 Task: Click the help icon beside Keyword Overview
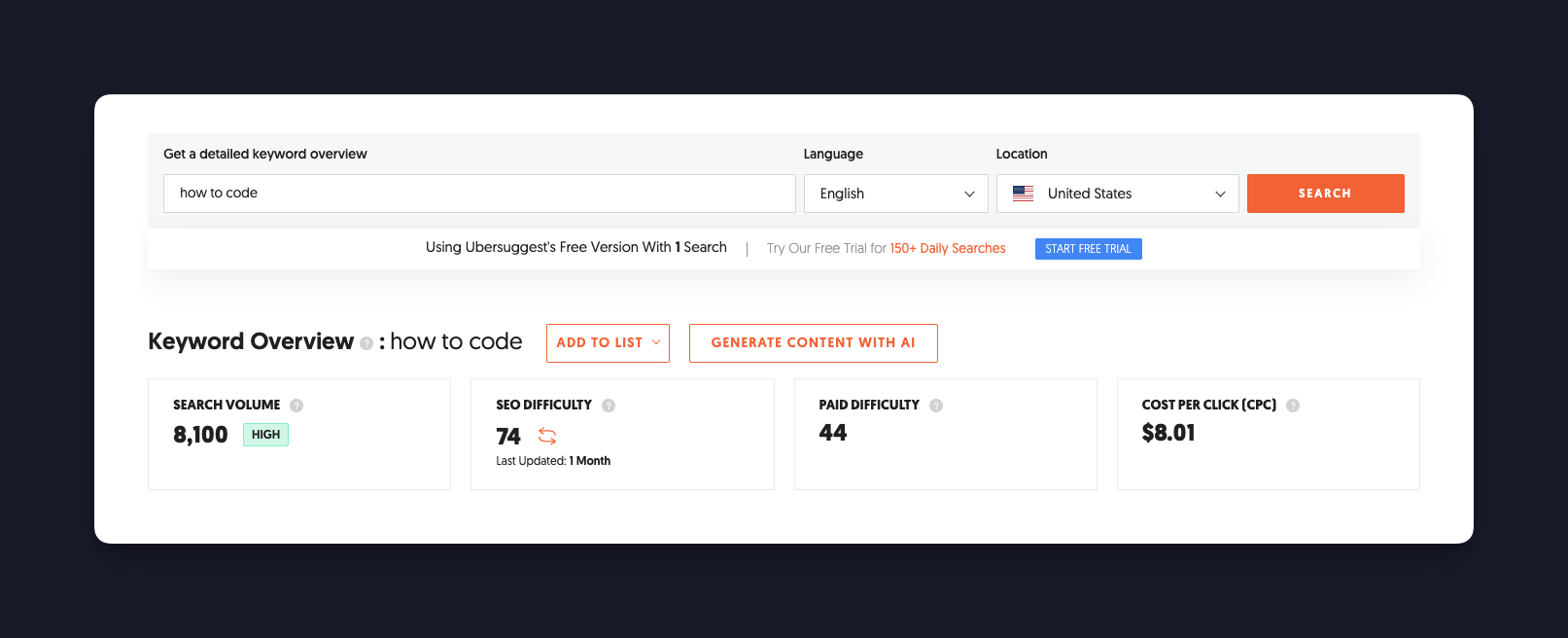(x=366, y=343)
